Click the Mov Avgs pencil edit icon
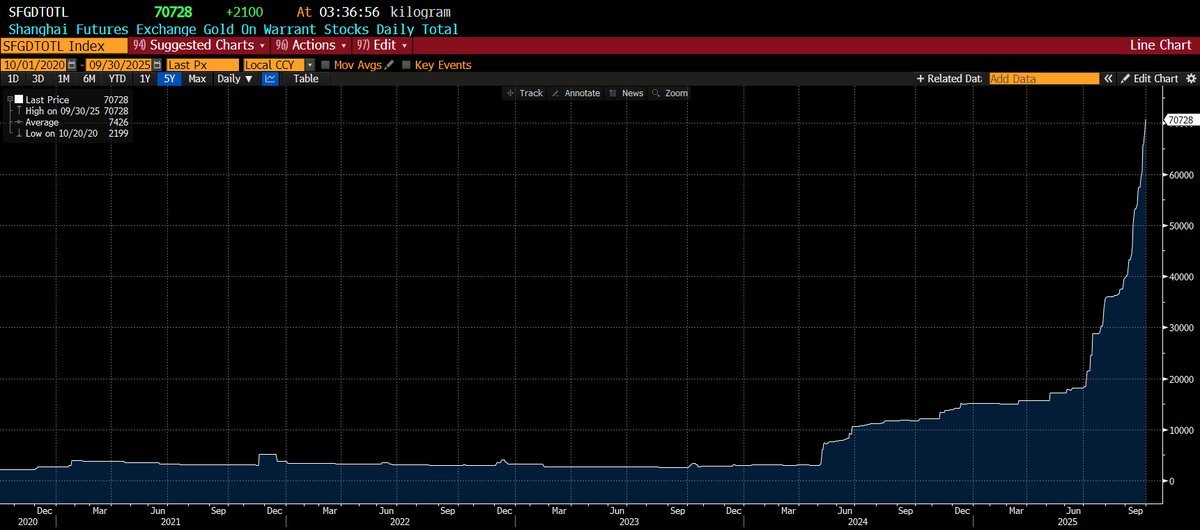 tap(390, 64)
